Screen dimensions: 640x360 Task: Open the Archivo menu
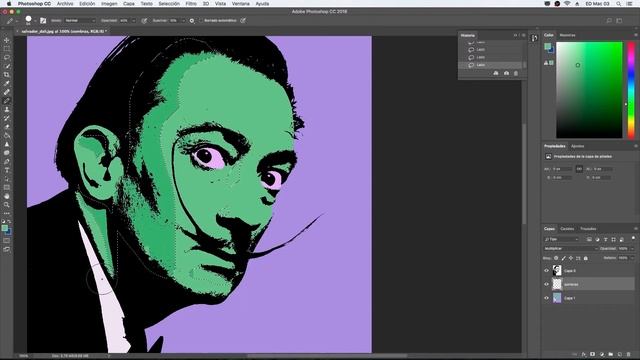65,4
